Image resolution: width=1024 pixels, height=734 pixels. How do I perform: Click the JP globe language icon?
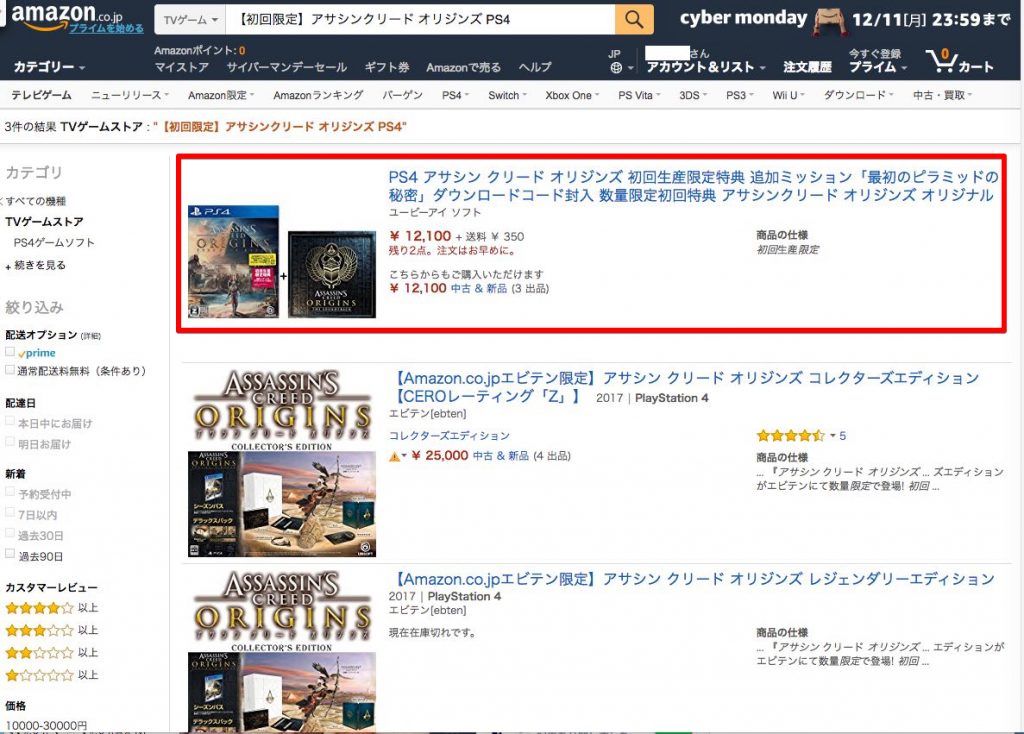[616, 68]
